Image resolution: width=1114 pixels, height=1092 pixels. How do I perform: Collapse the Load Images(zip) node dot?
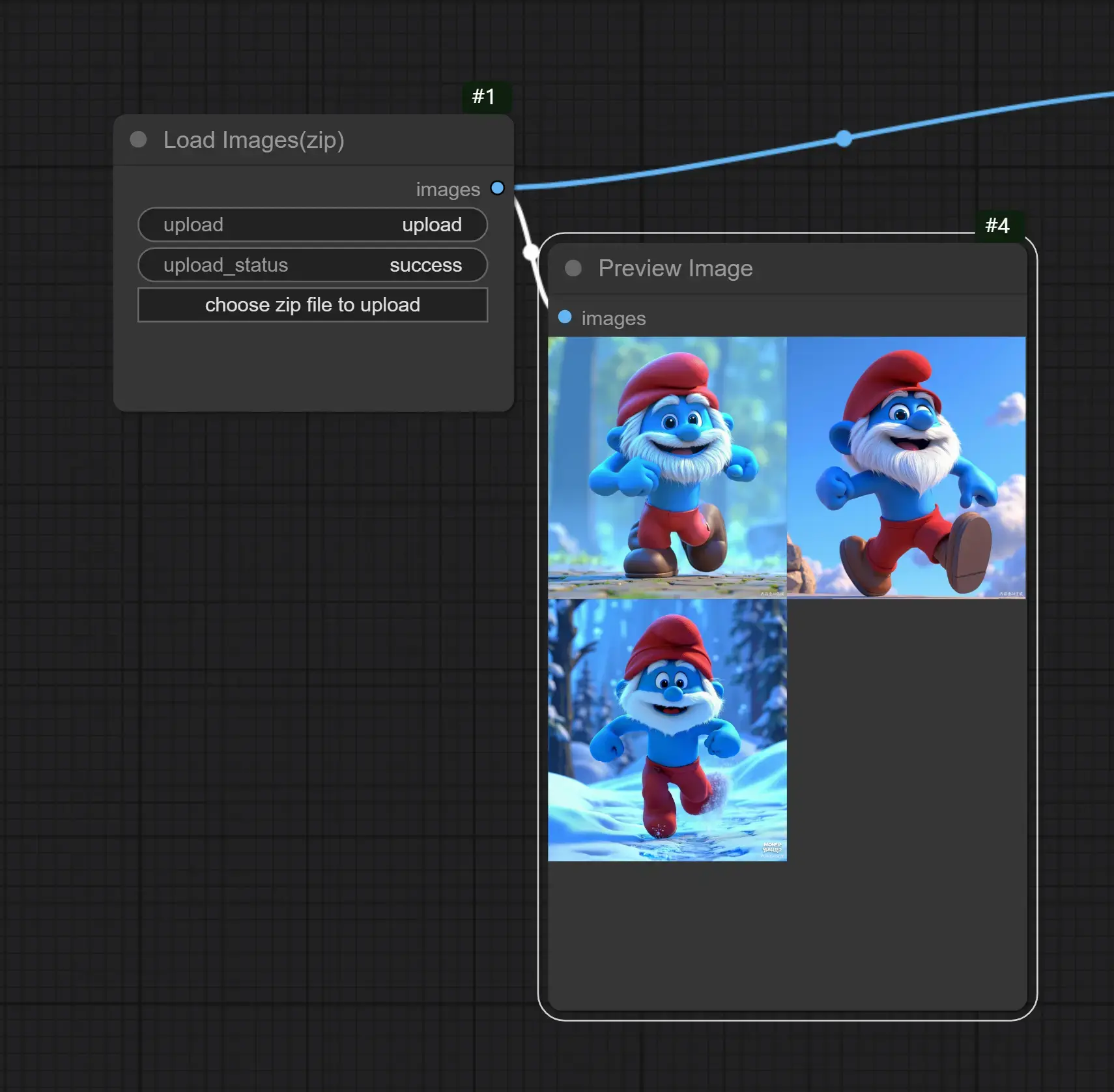click(138, 139)
